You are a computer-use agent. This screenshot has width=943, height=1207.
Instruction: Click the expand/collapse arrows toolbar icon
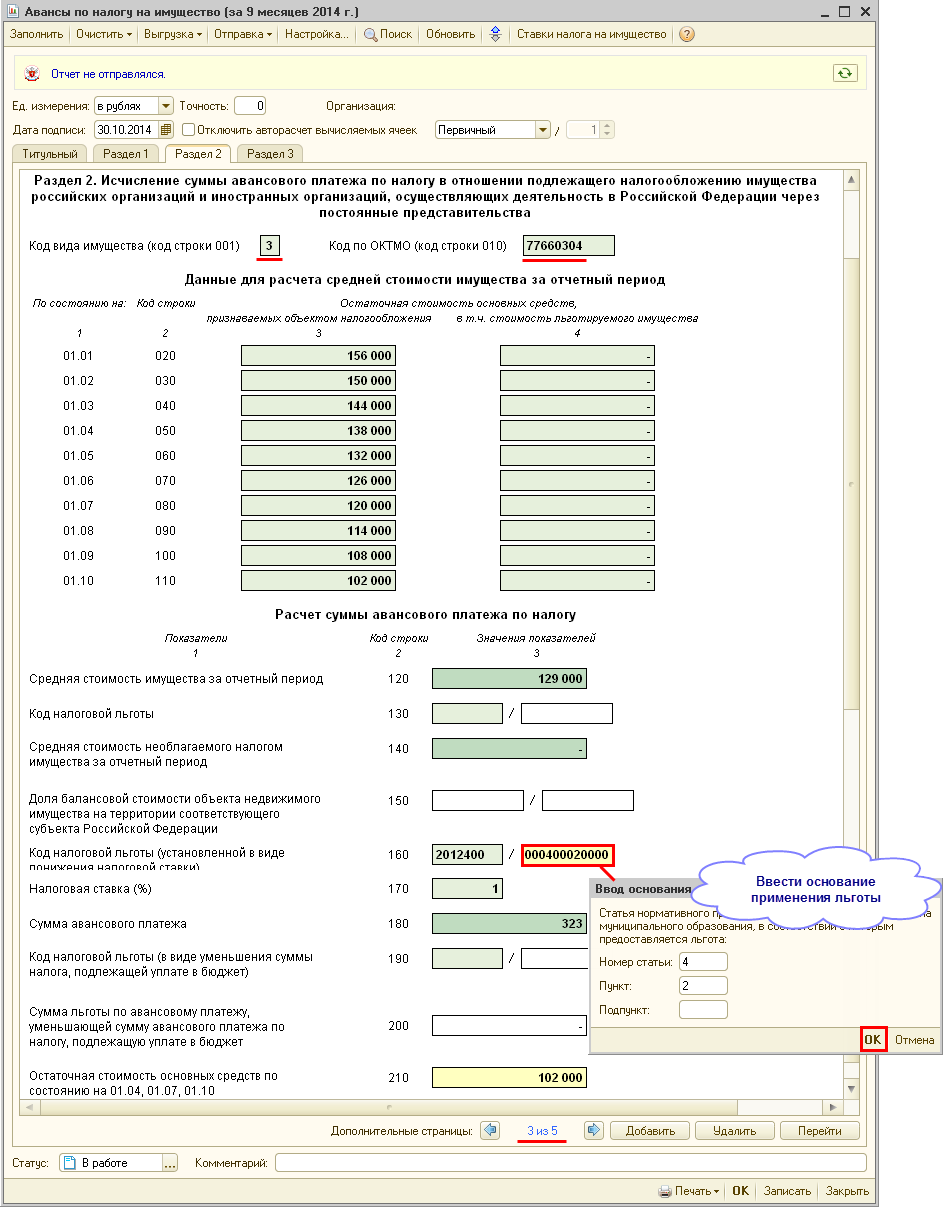click(x=495, y=34)
